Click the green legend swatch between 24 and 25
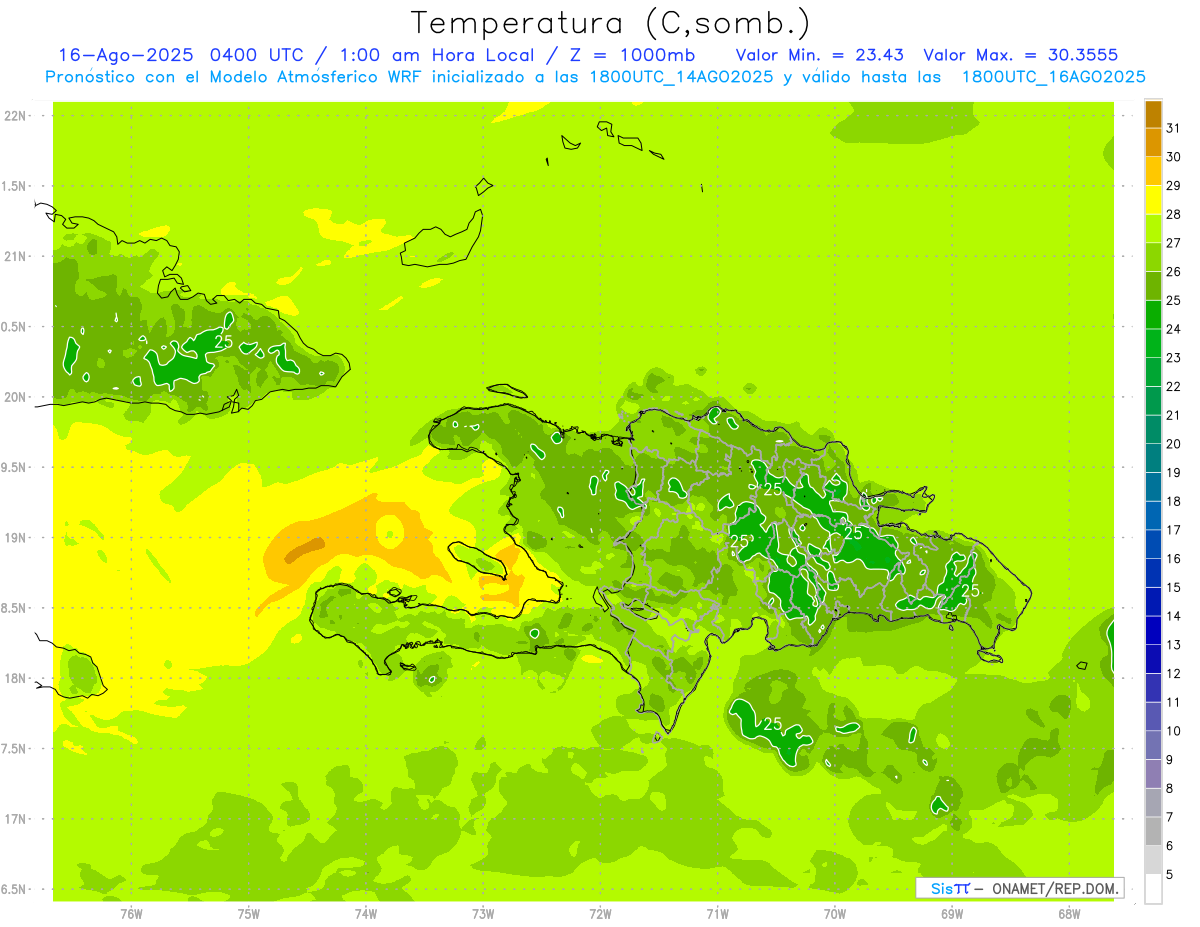1200x927 pixels. [1153, 315]
